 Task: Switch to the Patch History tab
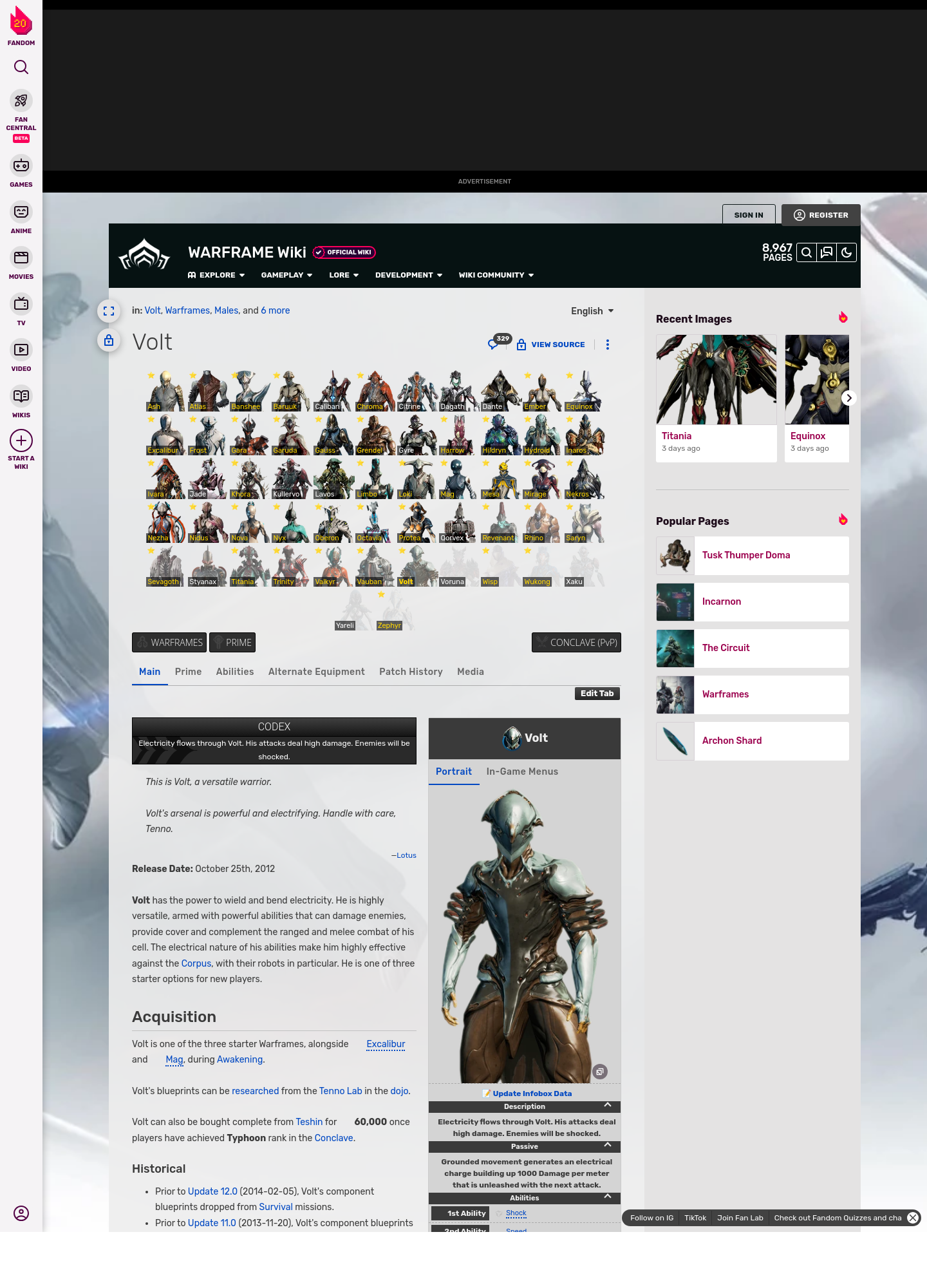click(x=411, y=672)
